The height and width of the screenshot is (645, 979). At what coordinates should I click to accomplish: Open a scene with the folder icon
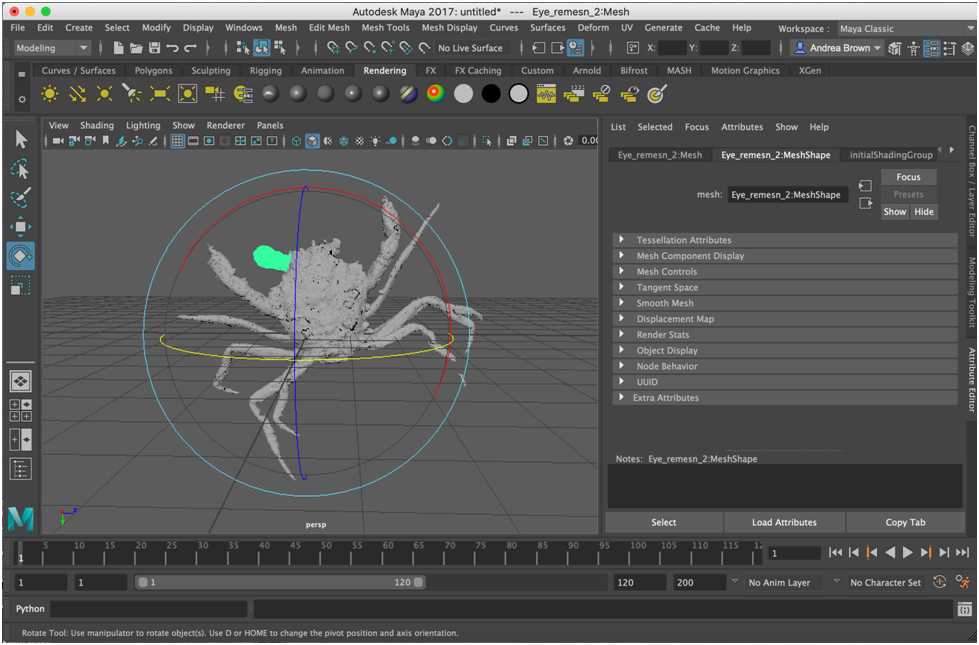point(135,48)
